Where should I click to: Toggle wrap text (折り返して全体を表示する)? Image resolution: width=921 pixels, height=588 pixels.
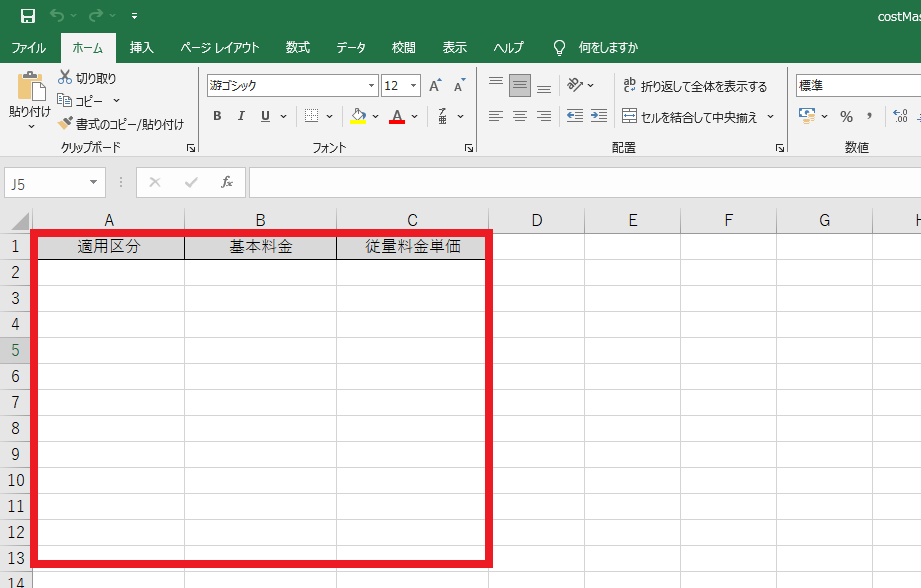coord(694,86)
